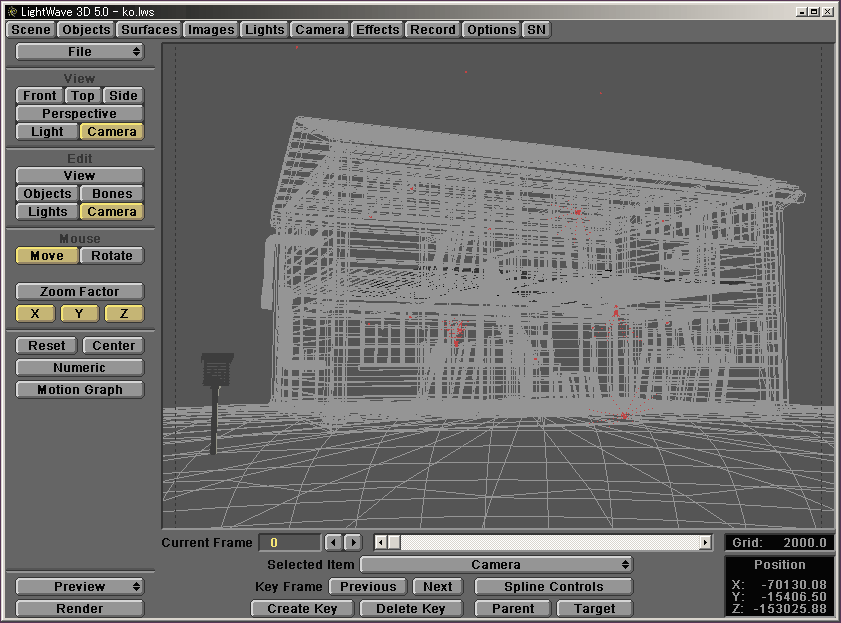Edit Lights instead of Camera
Image resolution: width=841 pixels, height=623 pixels.
(x=47, y=212)
